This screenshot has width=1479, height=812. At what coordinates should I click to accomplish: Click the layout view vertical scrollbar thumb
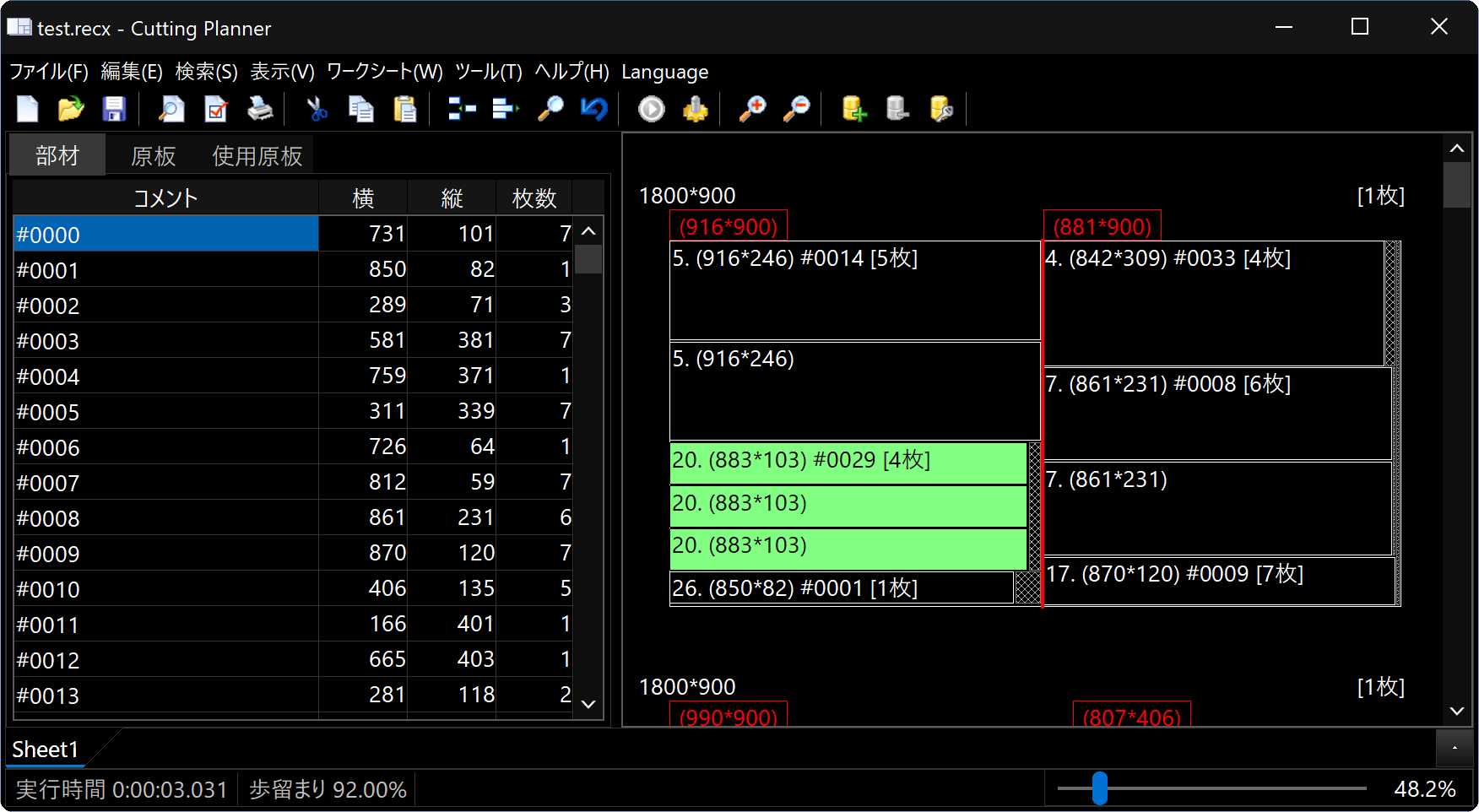[1457, 185]
